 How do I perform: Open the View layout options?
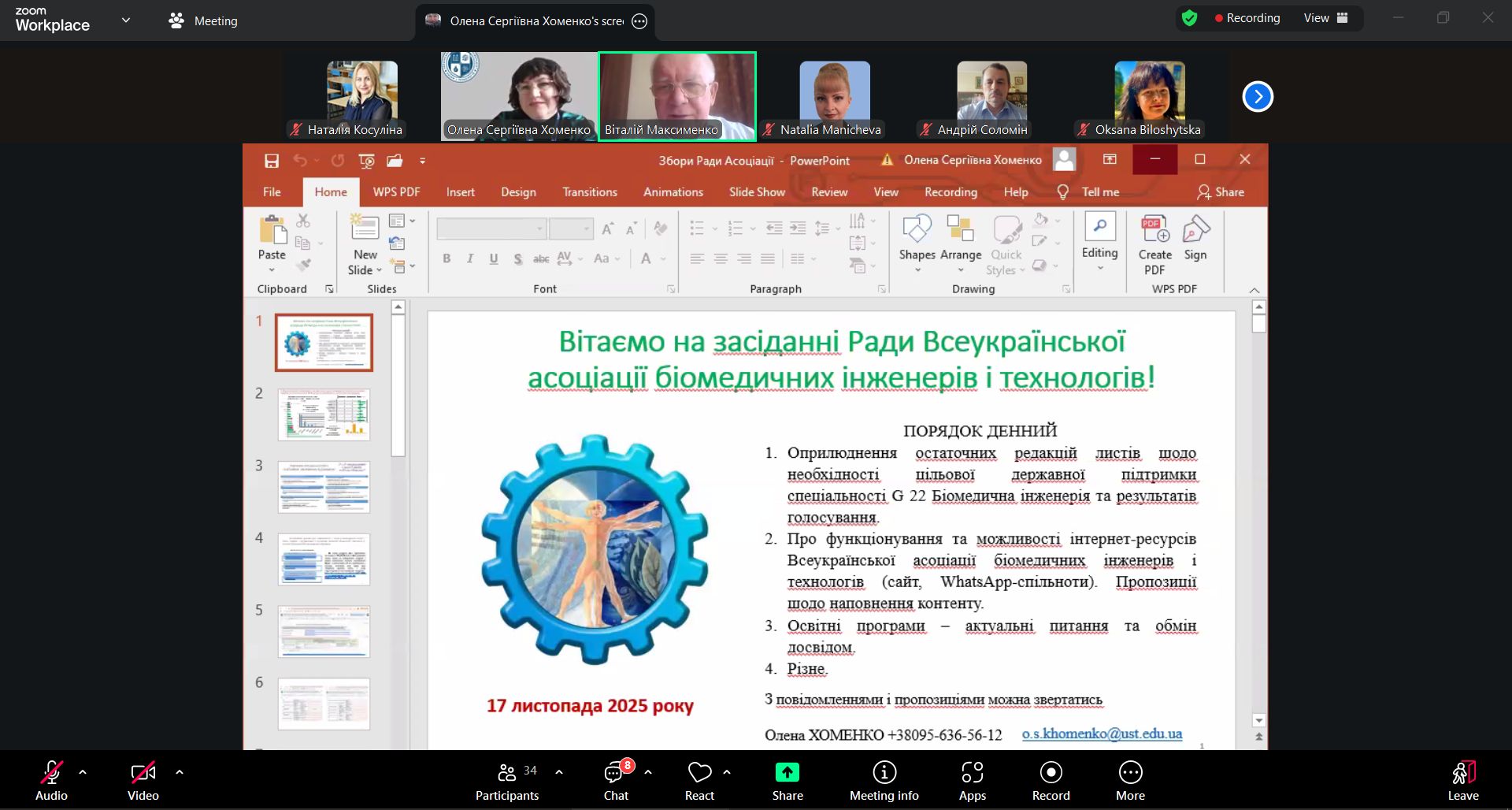coord(1326,18)
